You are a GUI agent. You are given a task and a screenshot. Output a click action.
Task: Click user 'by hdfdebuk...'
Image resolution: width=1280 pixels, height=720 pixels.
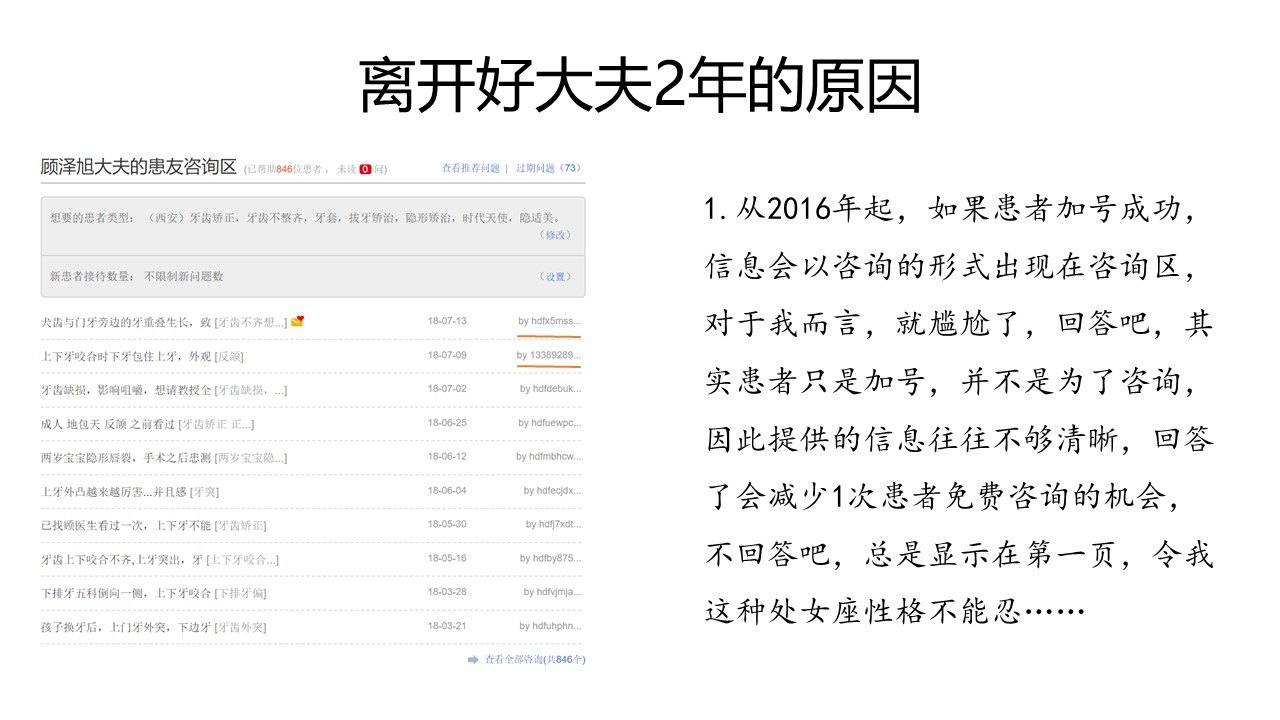tap(549, 389)
